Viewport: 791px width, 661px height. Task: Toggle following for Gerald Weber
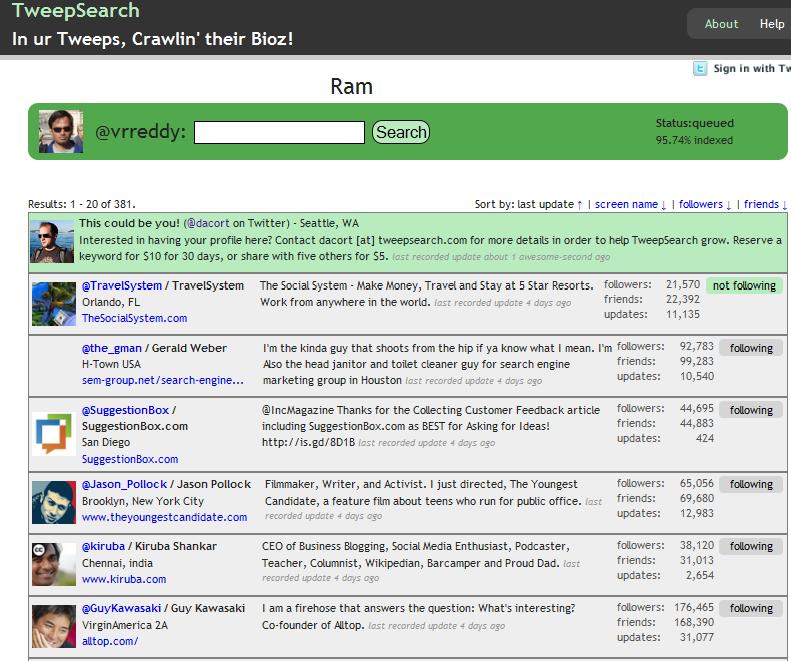pos(751,348)
